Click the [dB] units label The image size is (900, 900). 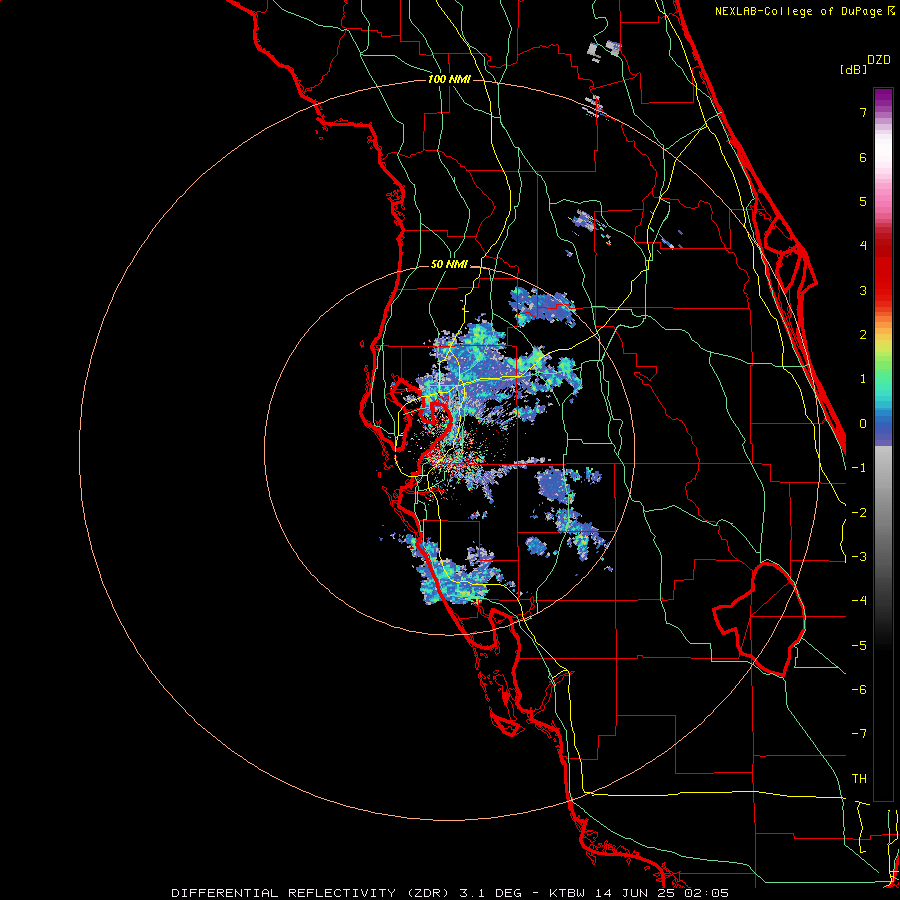pyautogui.click(x=853, y=69)
